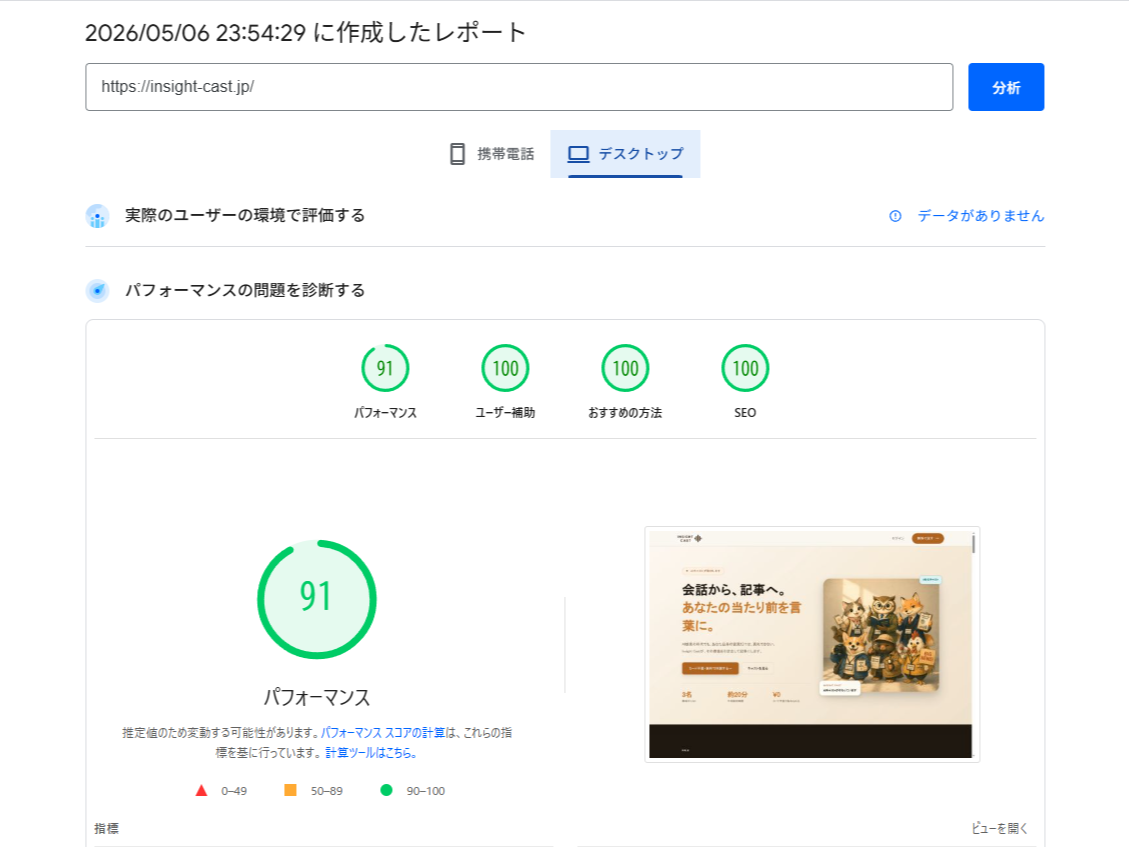Open パフォーマンス スコアの計算 link
This screenshot has height=847, width=1129.
(382, 732)
